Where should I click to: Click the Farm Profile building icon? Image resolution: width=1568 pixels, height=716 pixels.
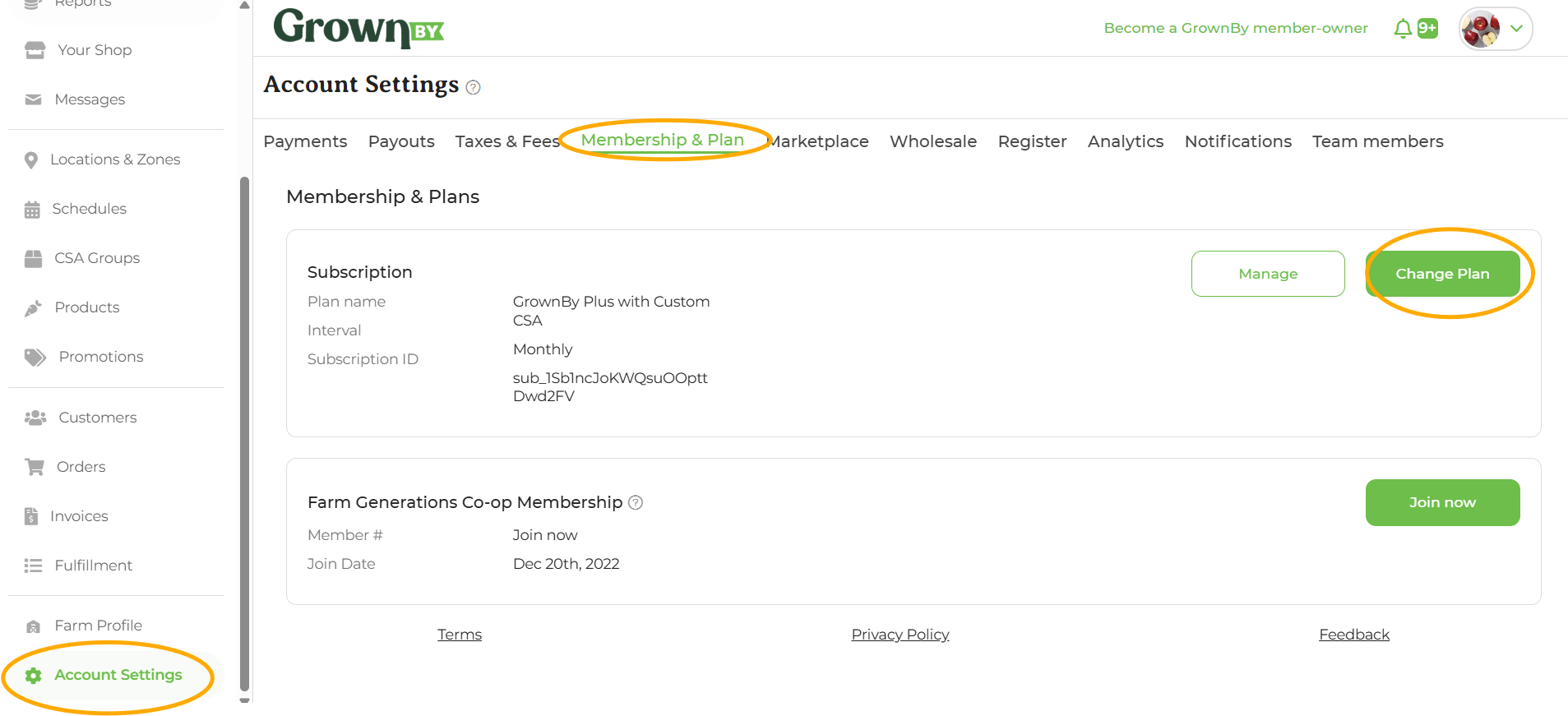(33, 626)
